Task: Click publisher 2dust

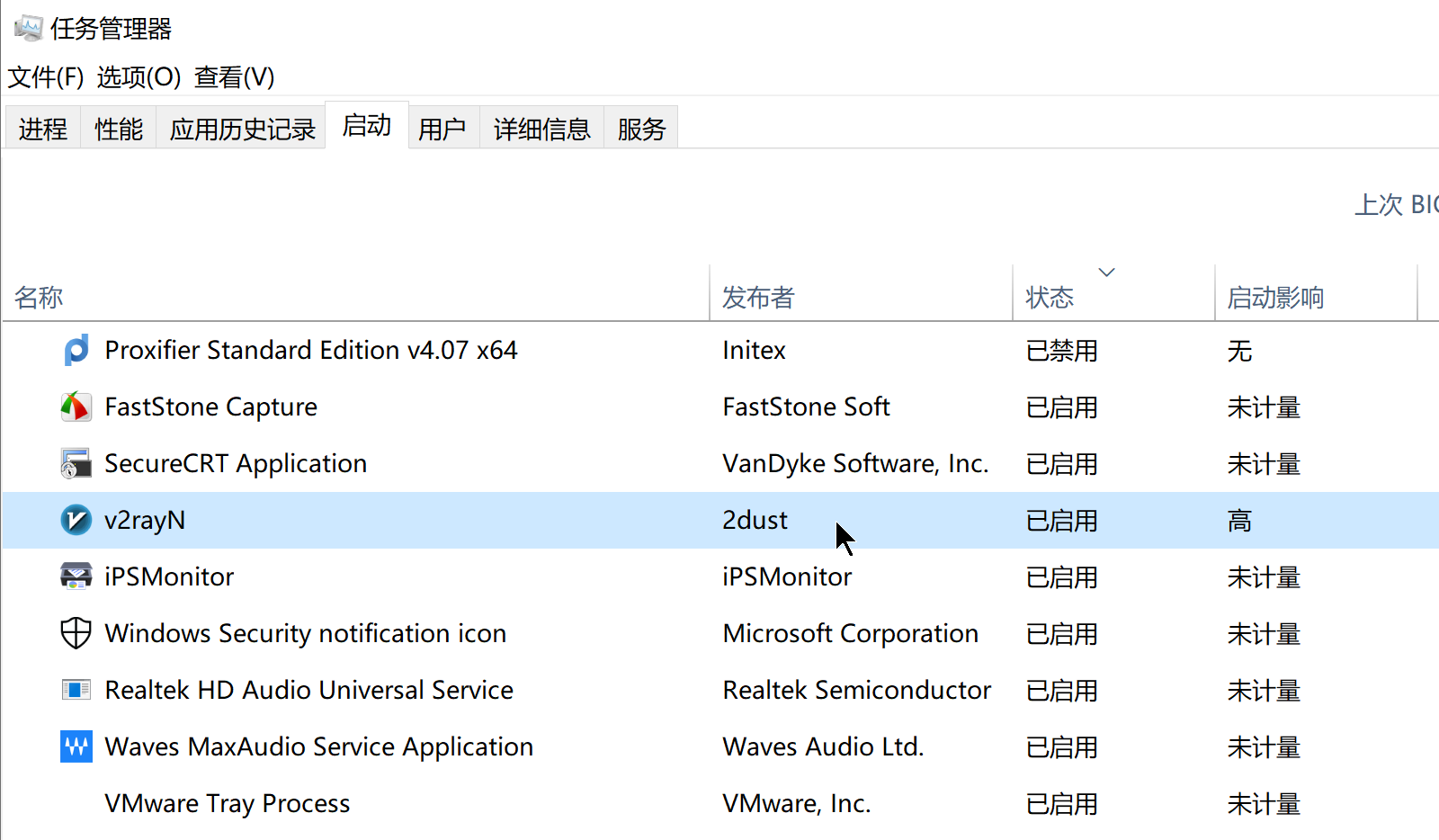Action: point(755,520)
